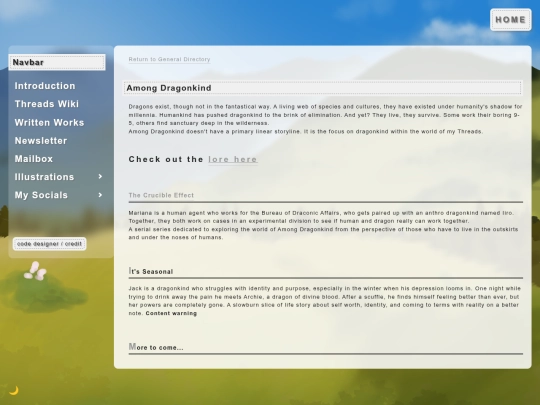Open the 'lore here' link
Image resolution: width=540 pixels, height=405 pixels.
coord(232,159)
